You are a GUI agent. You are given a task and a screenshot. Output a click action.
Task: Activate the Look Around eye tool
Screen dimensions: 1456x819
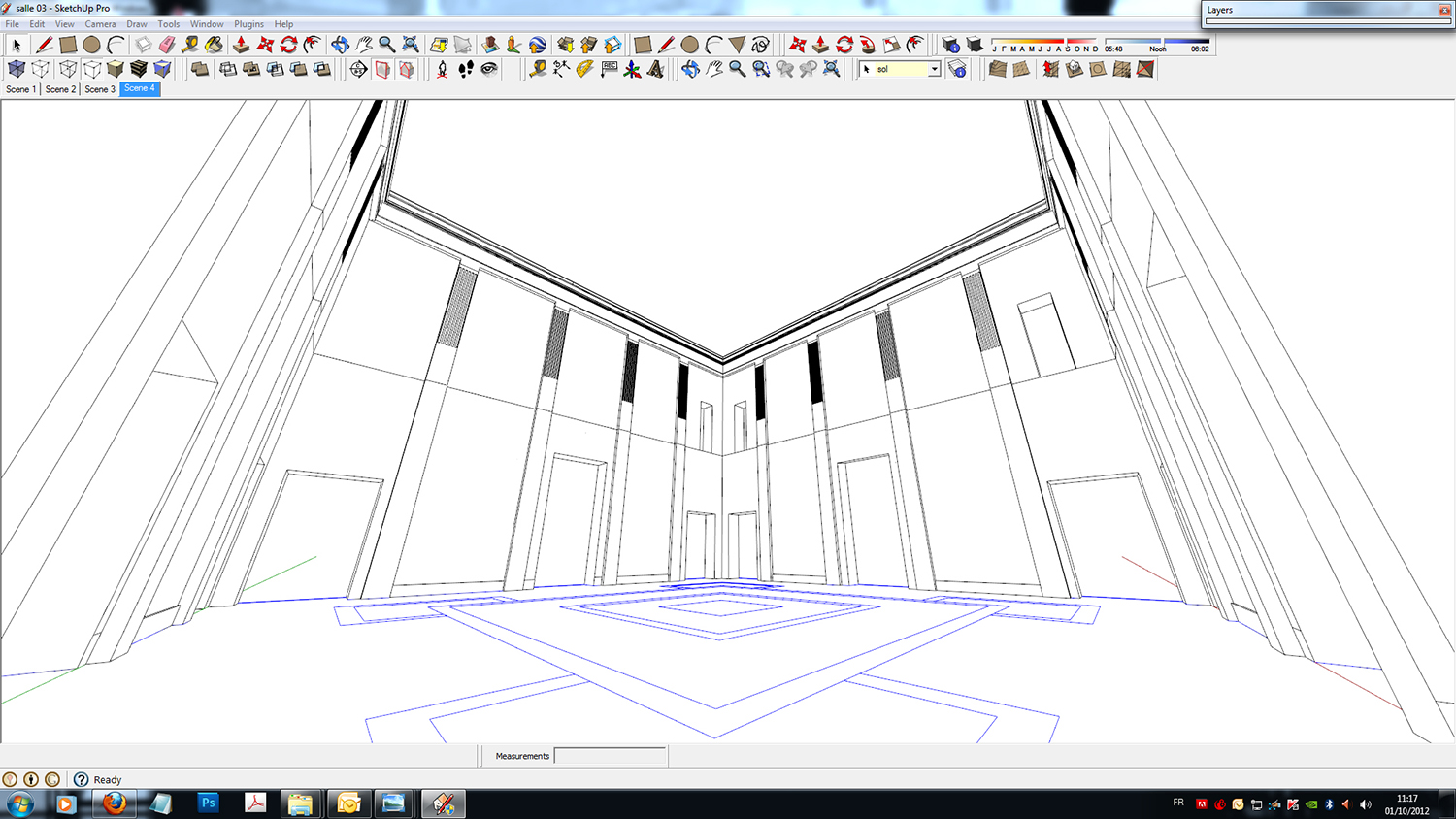(489, 69)
